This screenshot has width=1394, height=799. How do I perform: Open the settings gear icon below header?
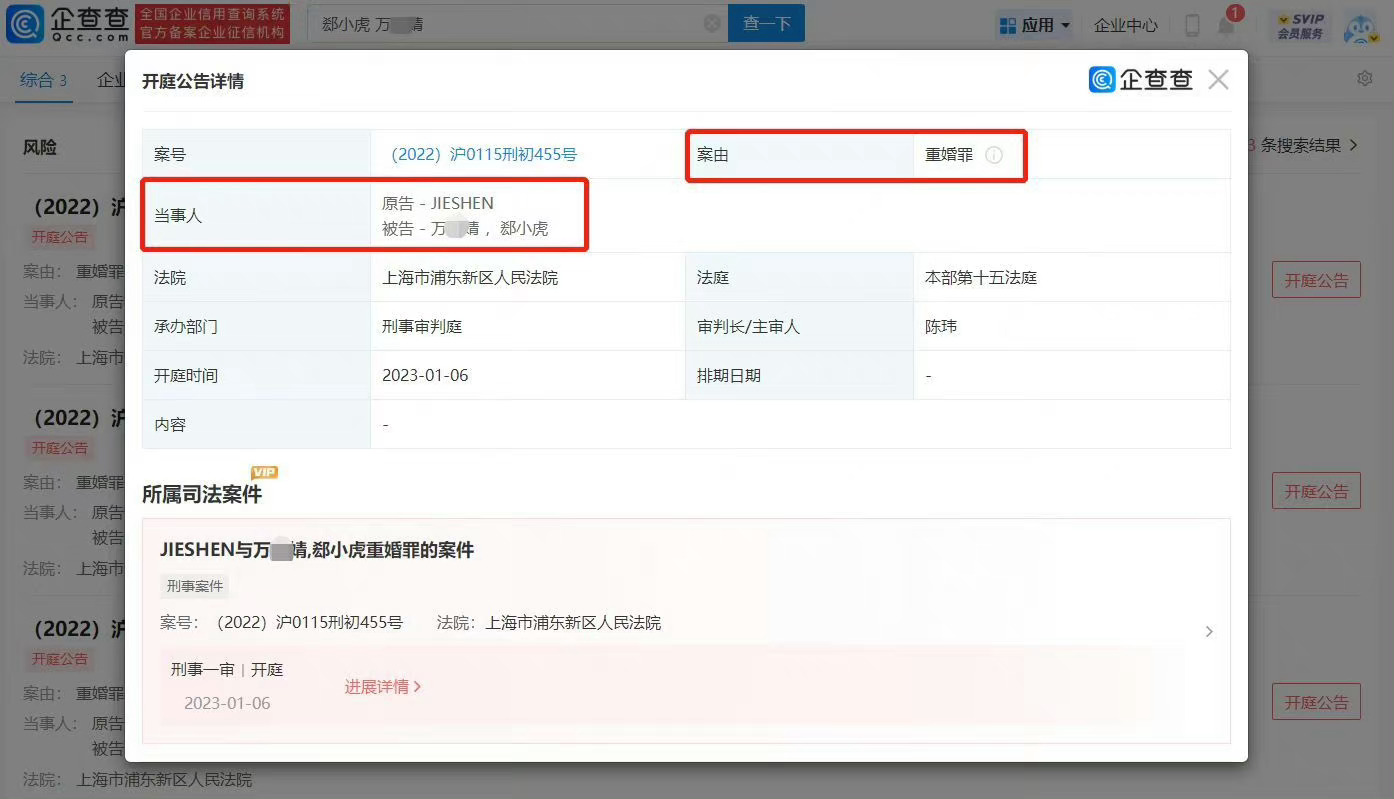pos(1364,79)
